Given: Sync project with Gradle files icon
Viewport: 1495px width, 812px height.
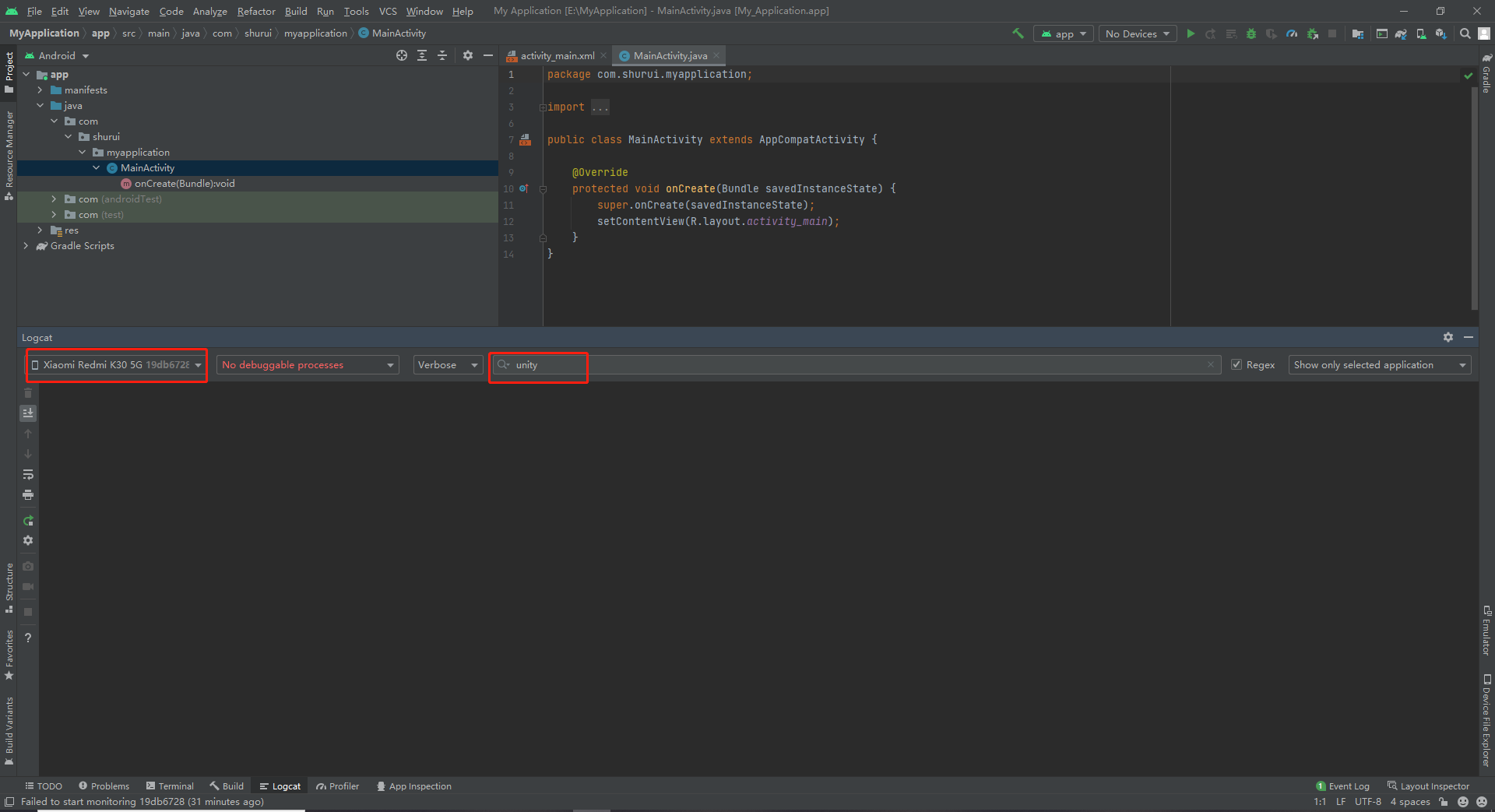Looking at the screenshot, I should click(1401, 33).
